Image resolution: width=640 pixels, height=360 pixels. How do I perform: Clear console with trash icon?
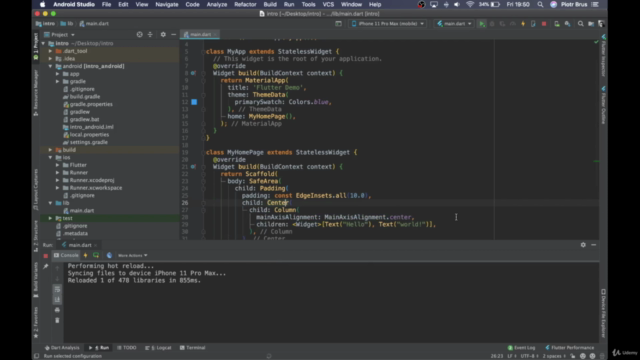57,320
